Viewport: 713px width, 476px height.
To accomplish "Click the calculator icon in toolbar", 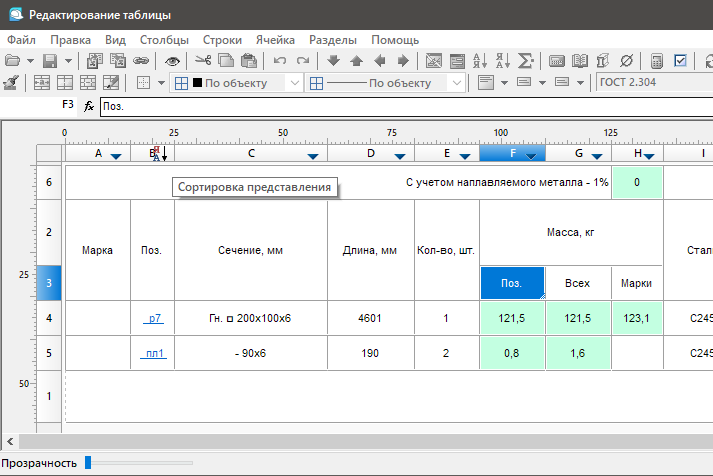I will [657, 60].
